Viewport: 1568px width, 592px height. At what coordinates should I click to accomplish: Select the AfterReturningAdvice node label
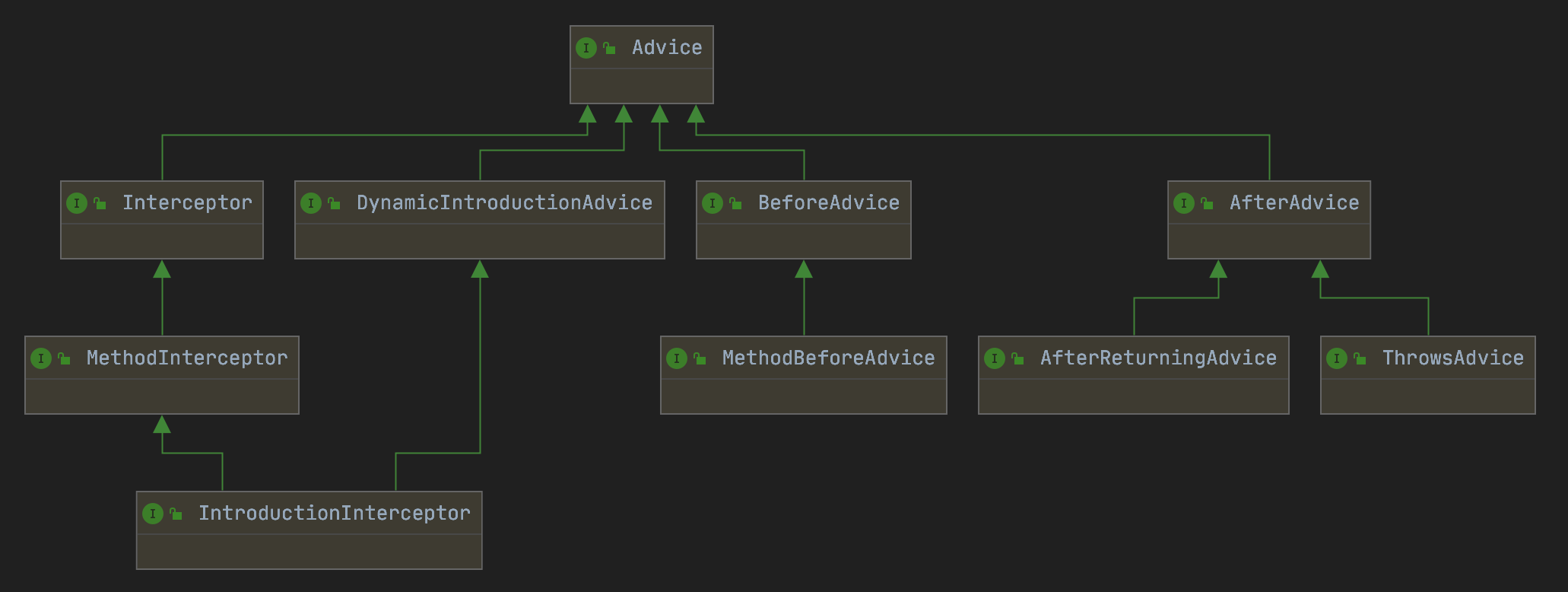point(1158,358)
